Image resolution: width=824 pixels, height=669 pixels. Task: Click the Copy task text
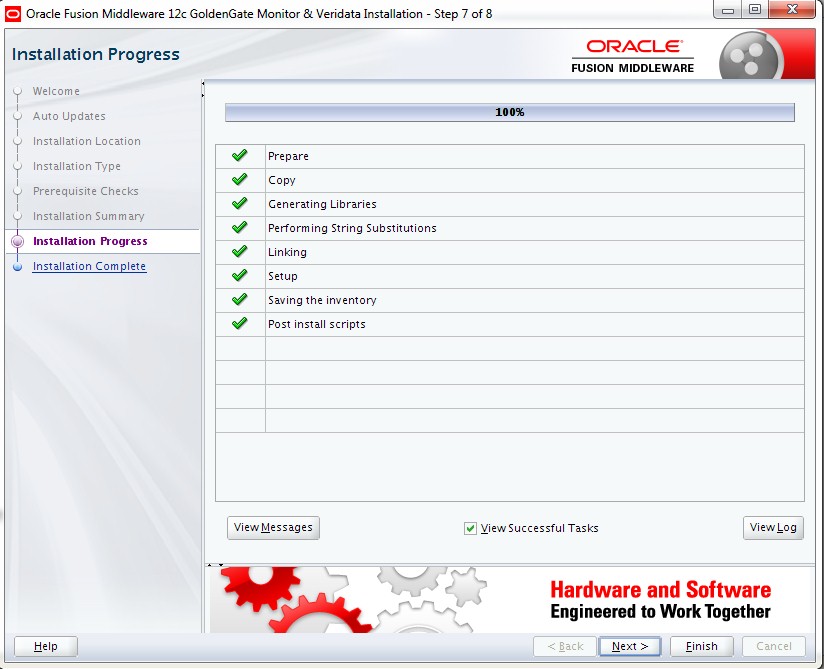click(x=282, y=180)
